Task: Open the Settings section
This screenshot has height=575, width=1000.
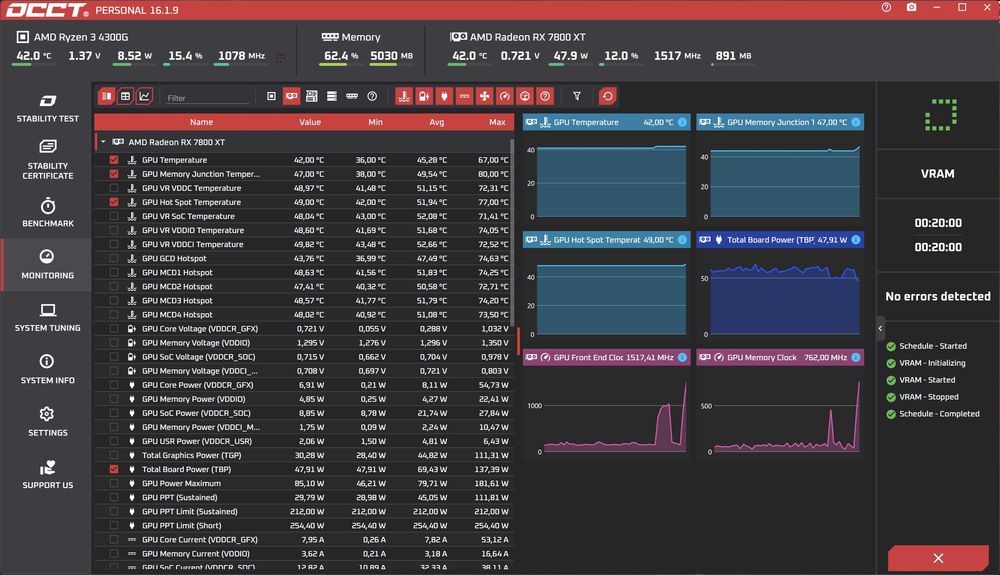Action: point(47,422)
